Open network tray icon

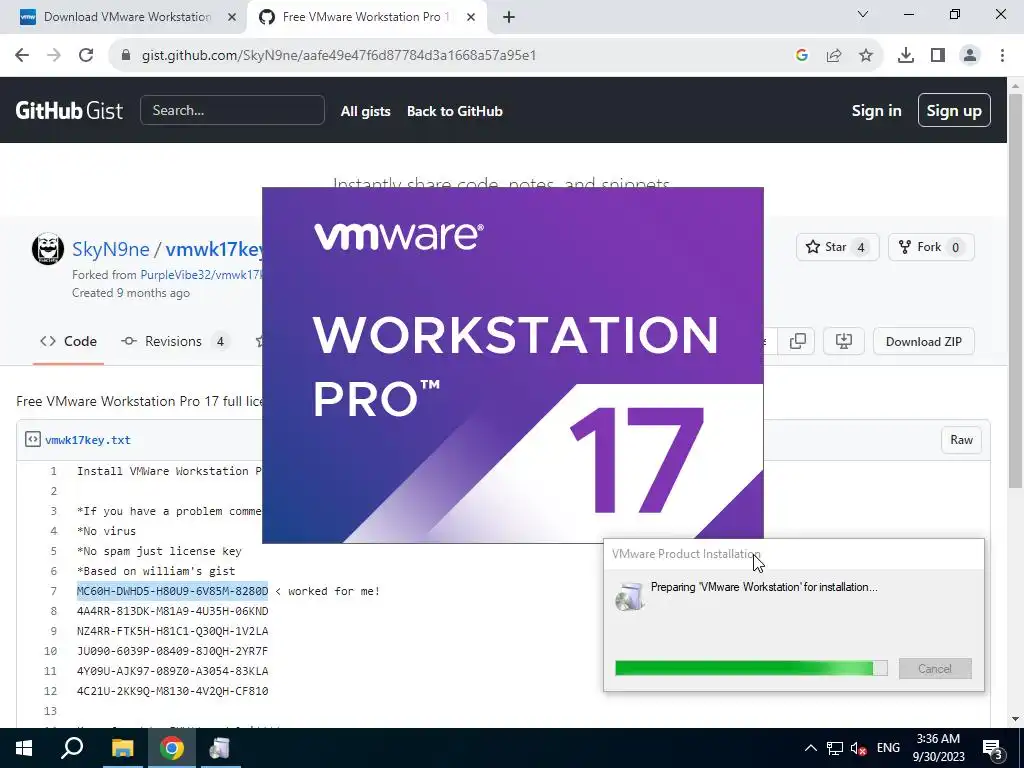[835, 748]
